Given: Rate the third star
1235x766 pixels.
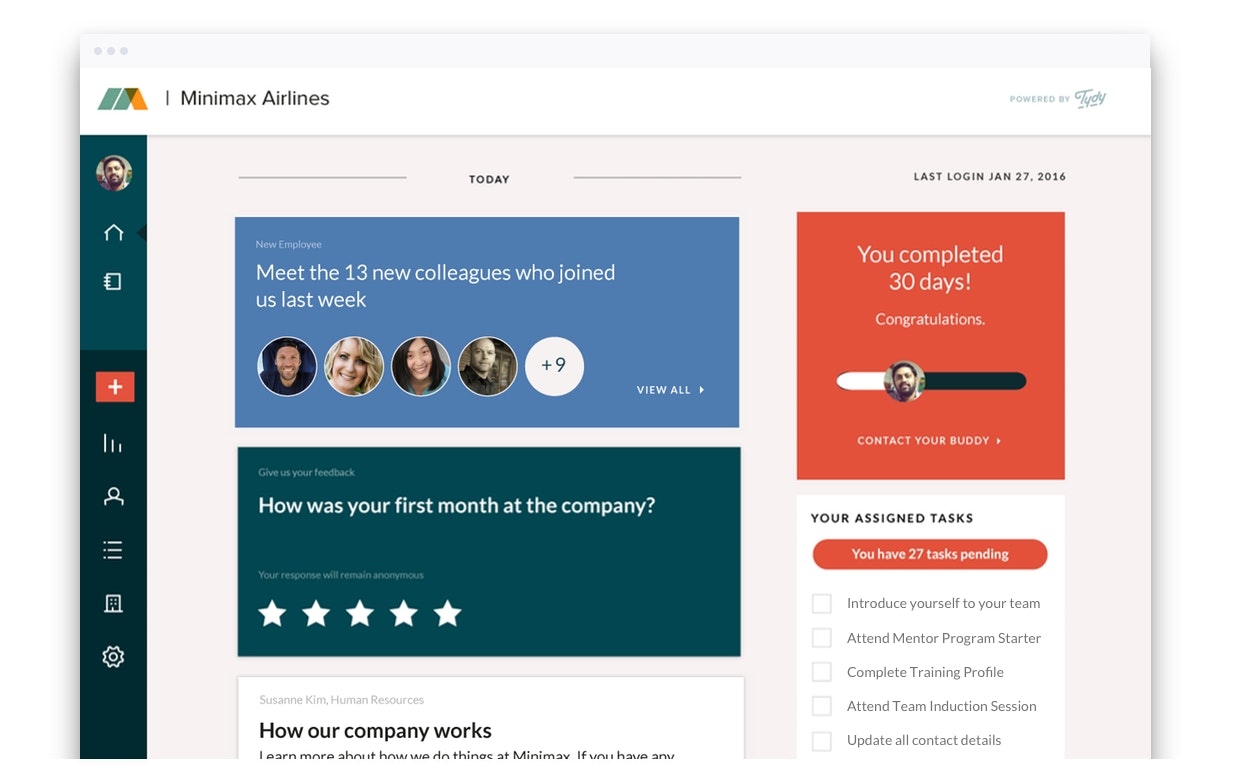Looking at the screenshot, I should click(360, 613).
